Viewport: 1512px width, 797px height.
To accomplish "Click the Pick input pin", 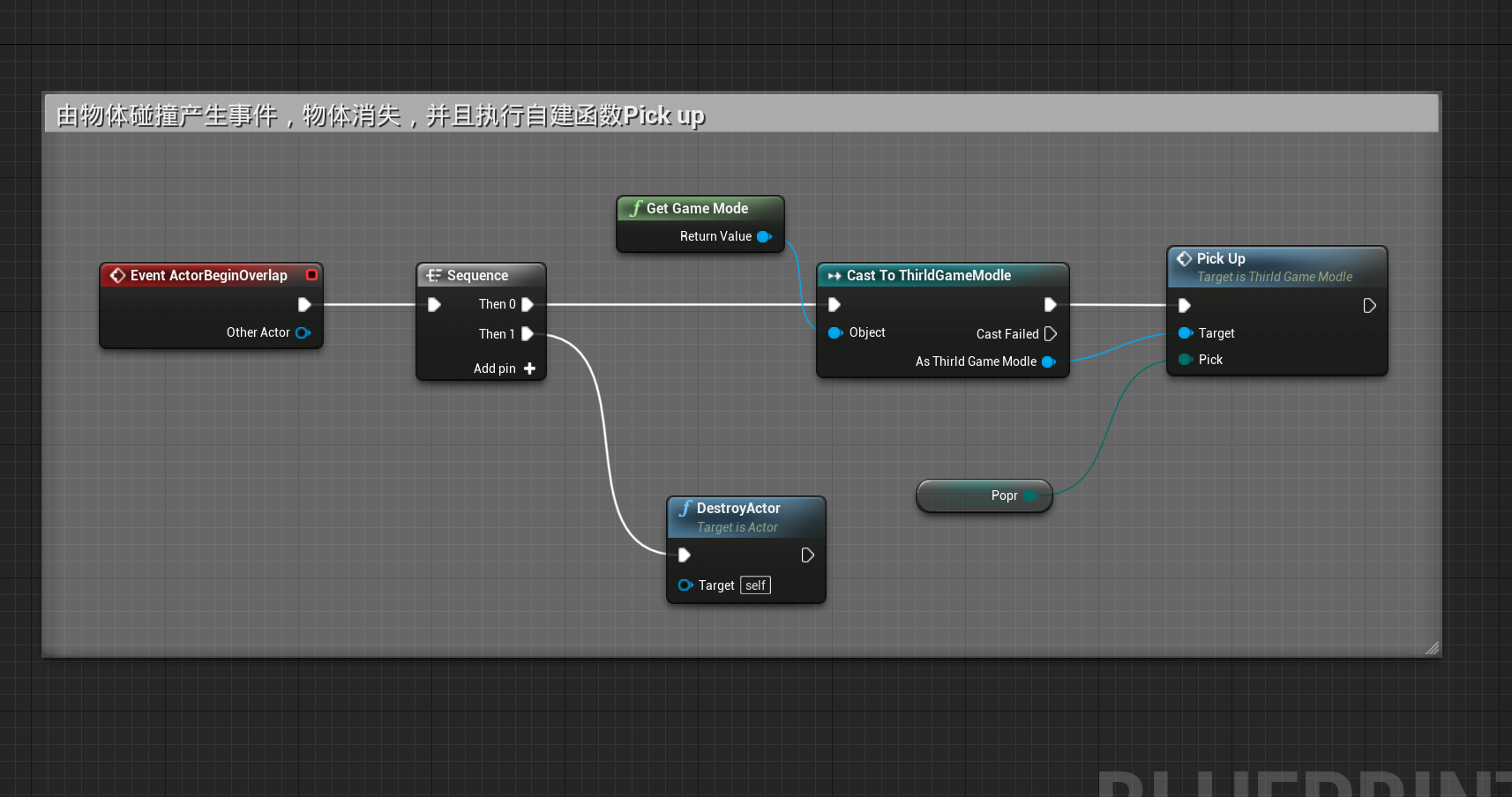I will (x=1186, y=360).
